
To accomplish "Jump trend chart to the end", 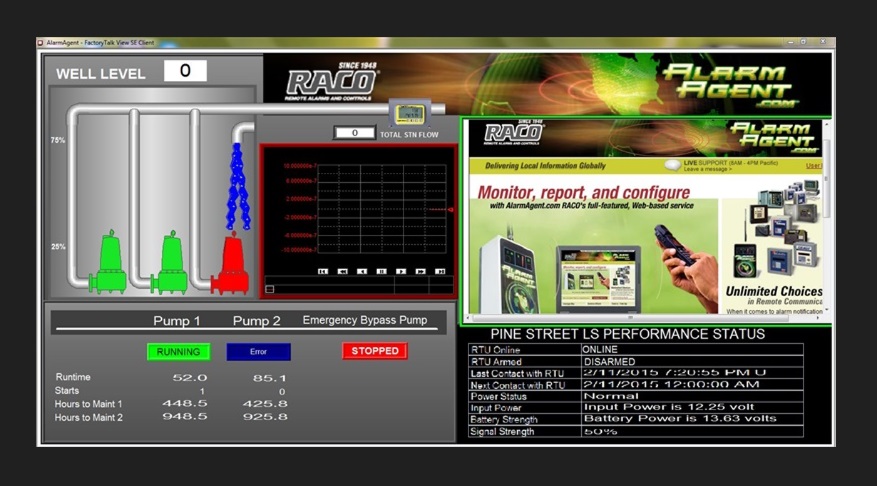I will [440, 271].
